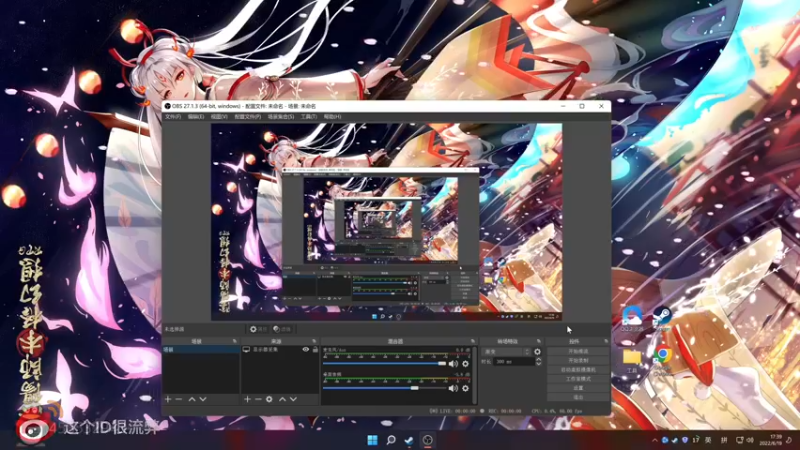The image size is (800, 450).
Task: Open the Help menu in OBS
Action: coord(332,117)
